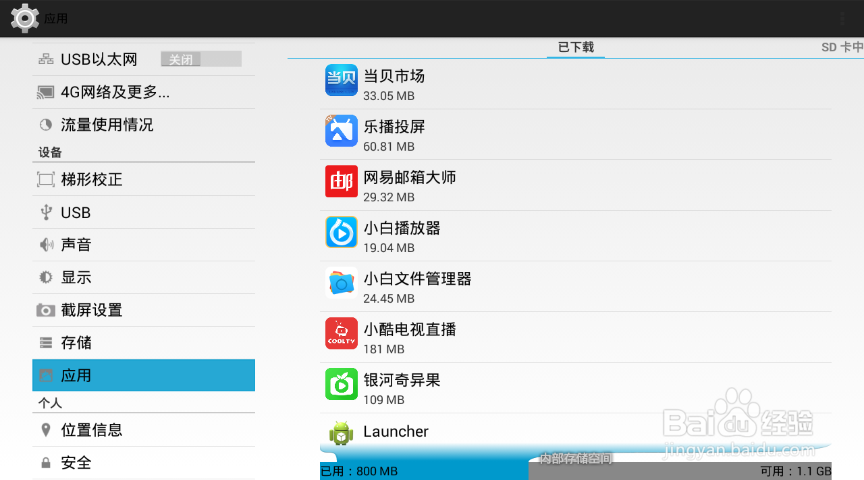864x480 pixels.
Task: Click the 19.04 MB size text
Action: (x=389, y=248)
